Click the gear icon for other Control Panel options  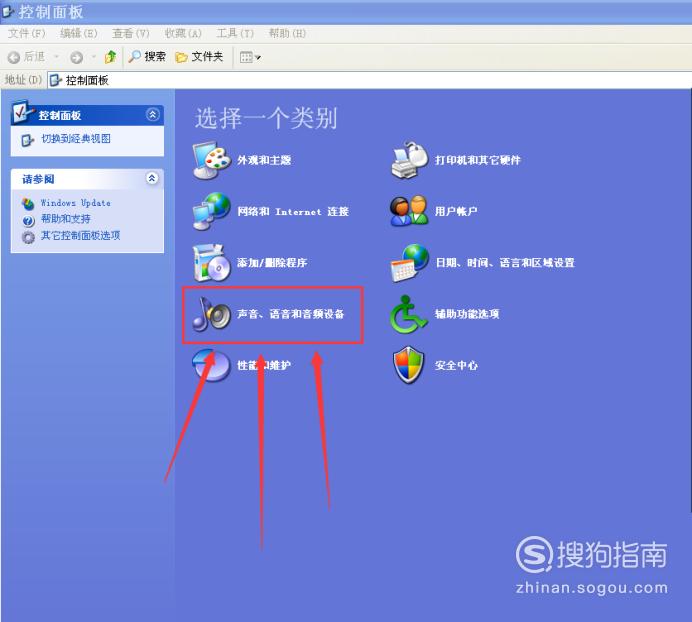[28, 237]
